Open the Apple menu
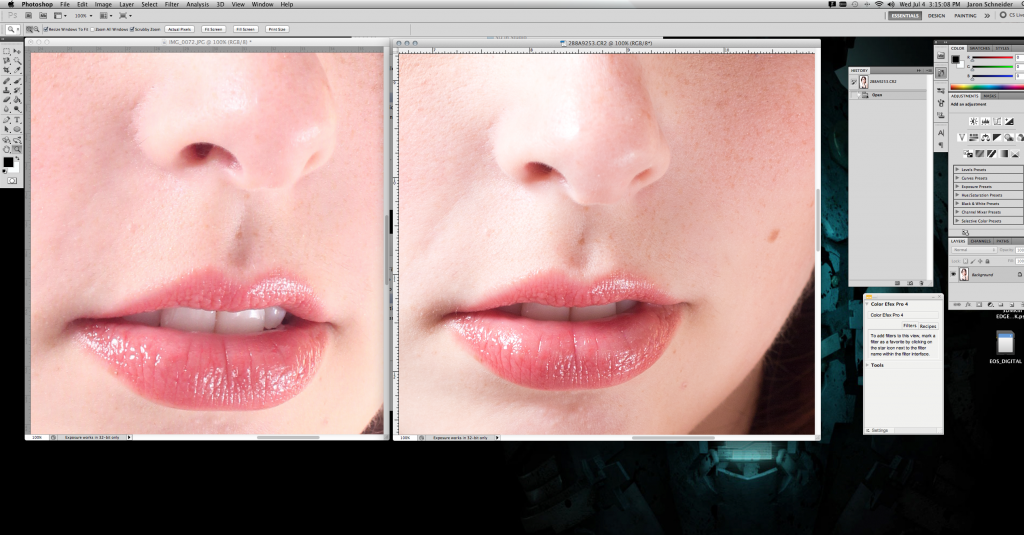 pos(10,4)
